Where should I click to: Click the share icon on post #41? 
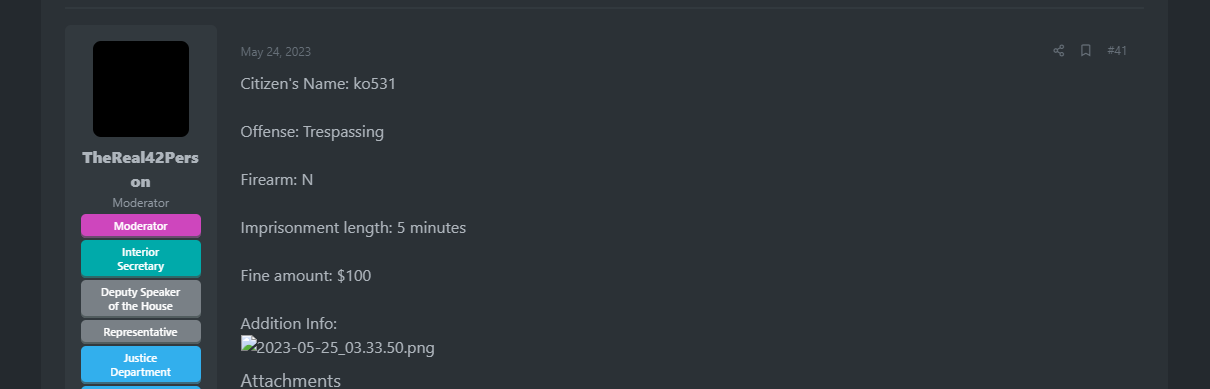[x=1058, y=51]
